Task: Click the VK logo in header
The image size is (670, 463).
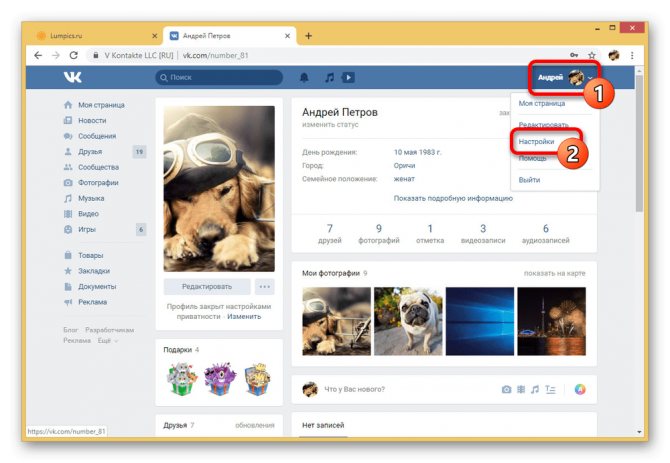Action: 73,77
